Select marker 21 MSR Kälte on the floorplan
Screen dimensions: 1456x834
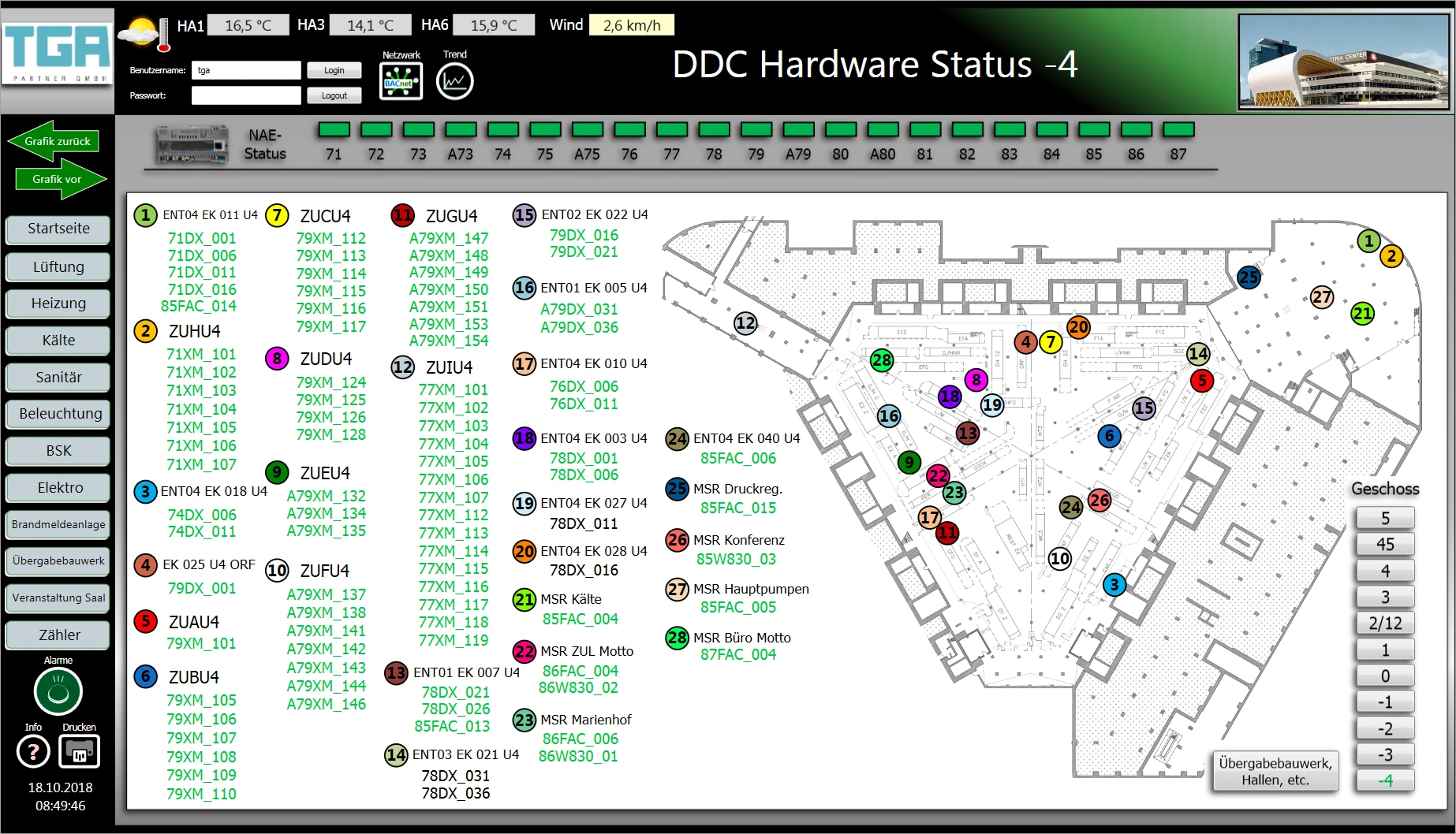tap(1362, 313)
